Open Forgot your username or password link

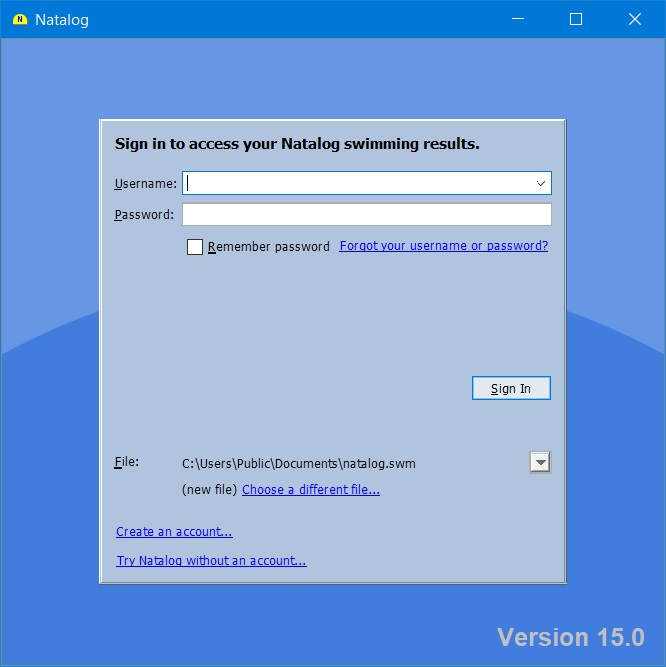(x=444, y=246)
